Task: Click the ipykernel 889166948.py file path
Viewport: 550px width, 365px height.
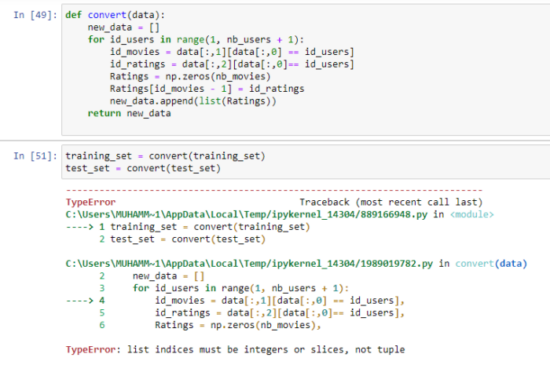Action: coord(246,214)
